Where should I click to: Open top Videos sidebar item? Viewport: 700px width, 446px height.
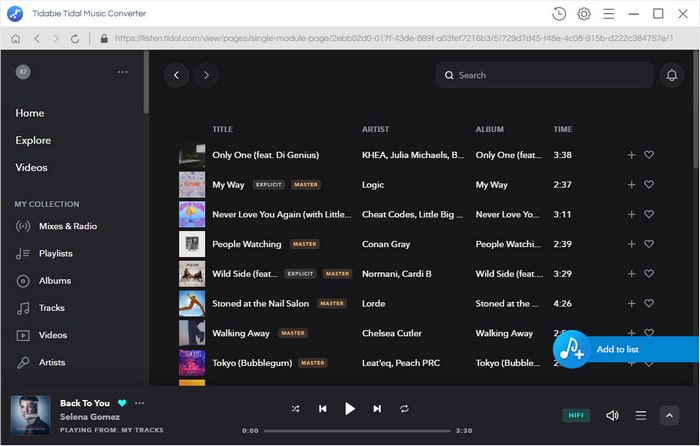pos(31,167)
